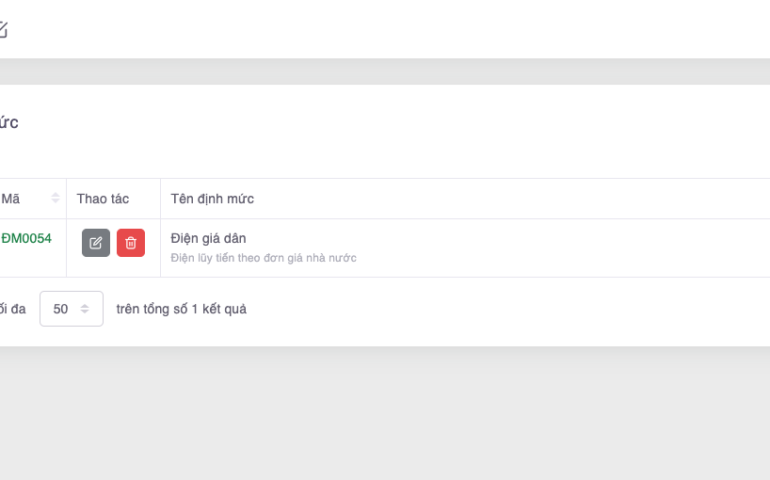Sort descending using Mã column down arrow
Screen dimensions: 770x480
click(56, 202)
